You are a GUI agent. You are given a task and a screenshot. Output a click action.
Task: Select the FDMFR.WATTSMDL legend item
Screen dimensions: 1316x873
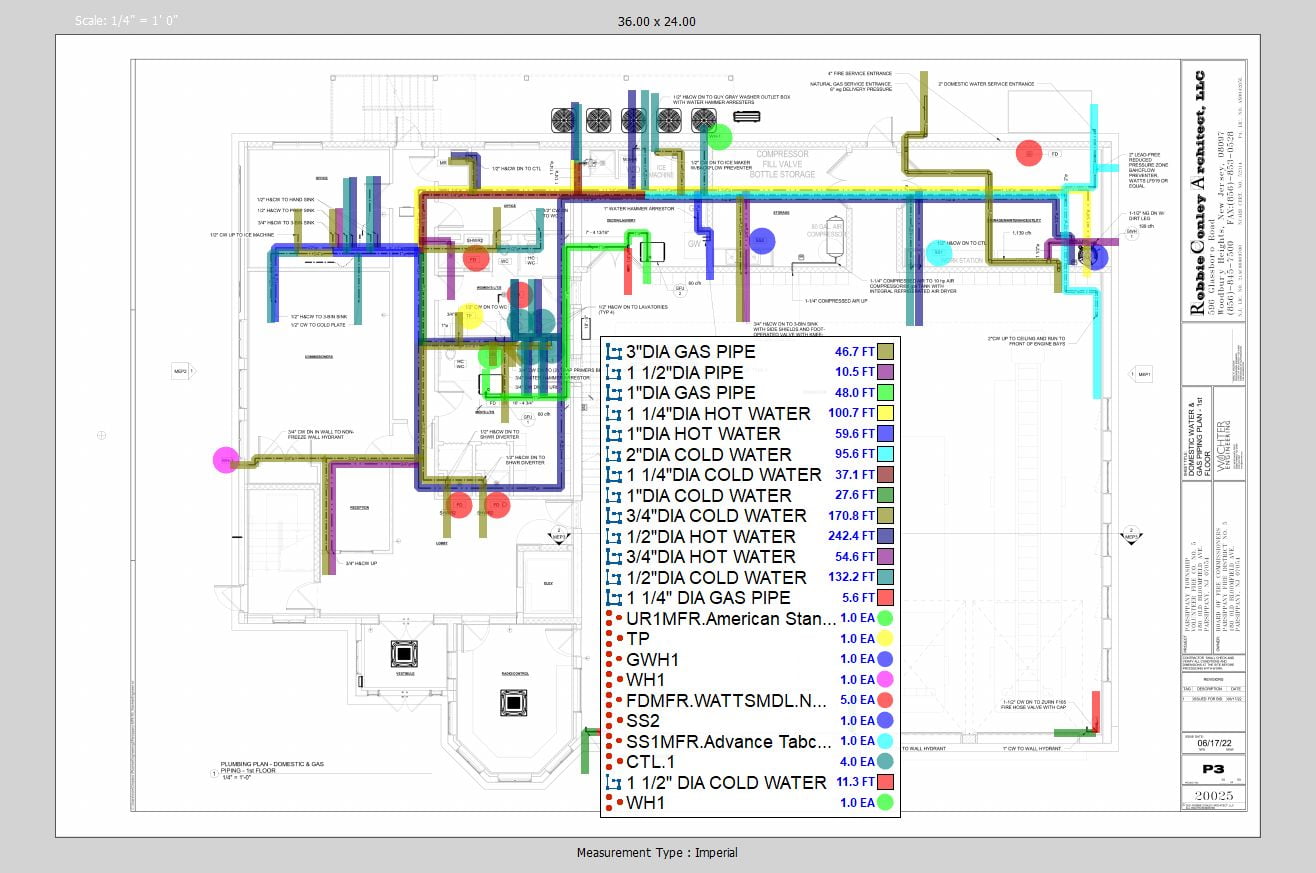click(730, 700)
